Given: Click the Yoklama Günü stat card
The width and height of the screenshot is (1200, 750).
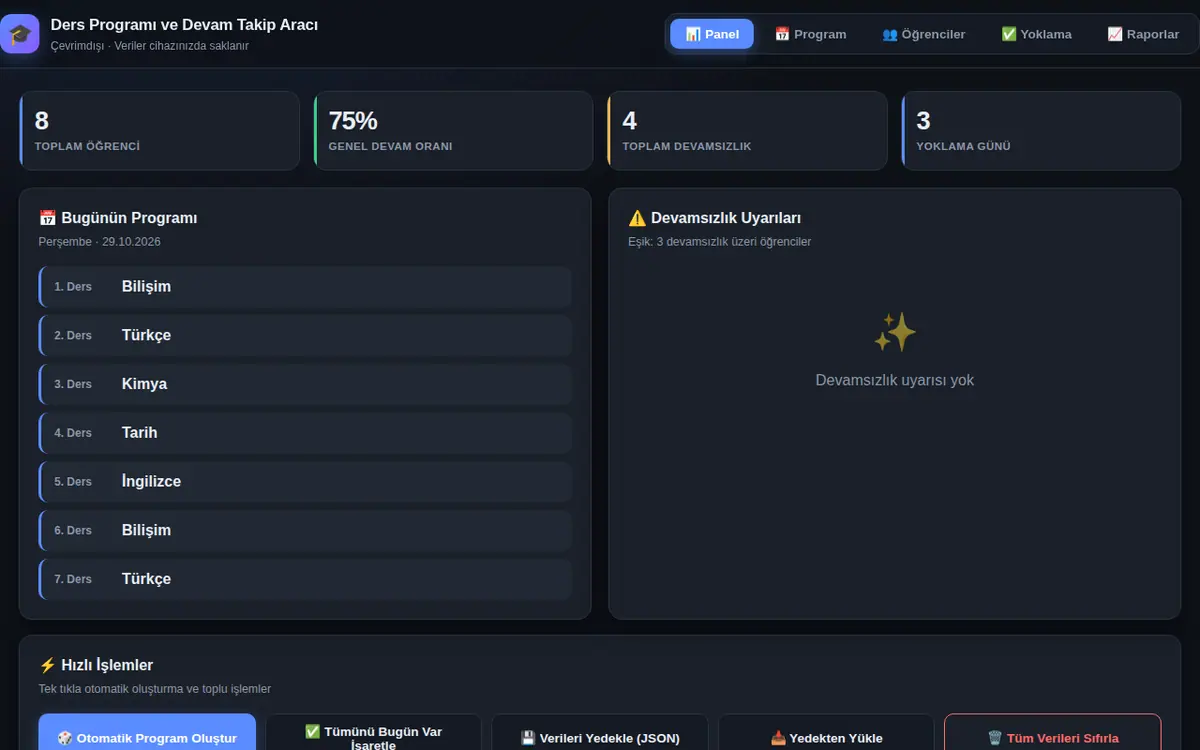Looking at the screenshot, I should pyautogui.click(x=1041, y=131).
